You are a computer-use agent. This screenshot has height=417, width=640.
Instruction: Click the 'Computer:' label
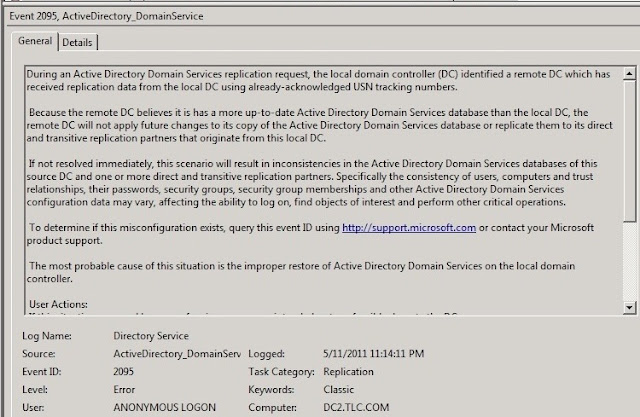coord(272,408)
